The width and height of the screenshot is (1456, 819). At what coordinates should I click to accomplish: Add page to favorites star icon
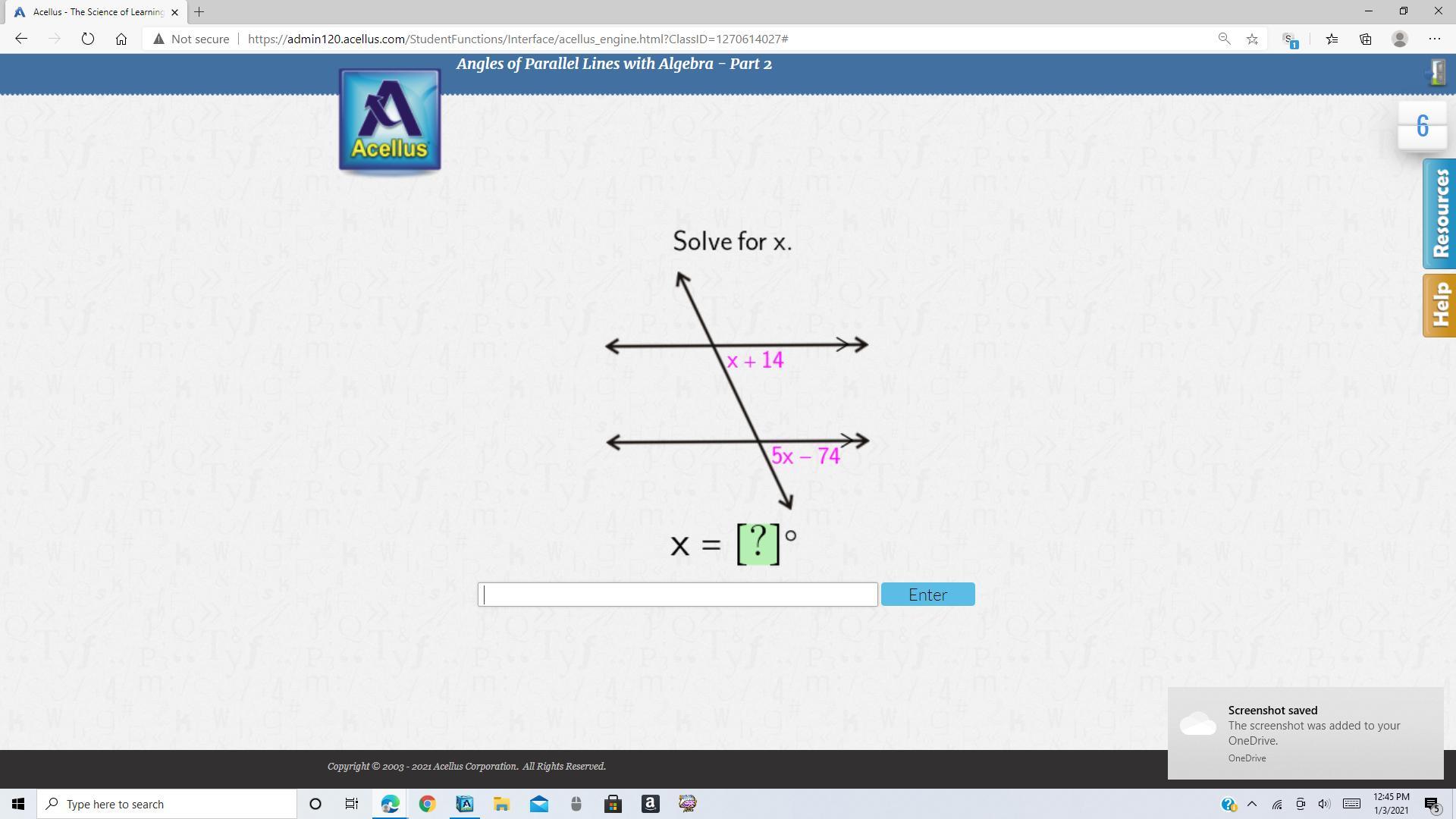click(1252, 39)
